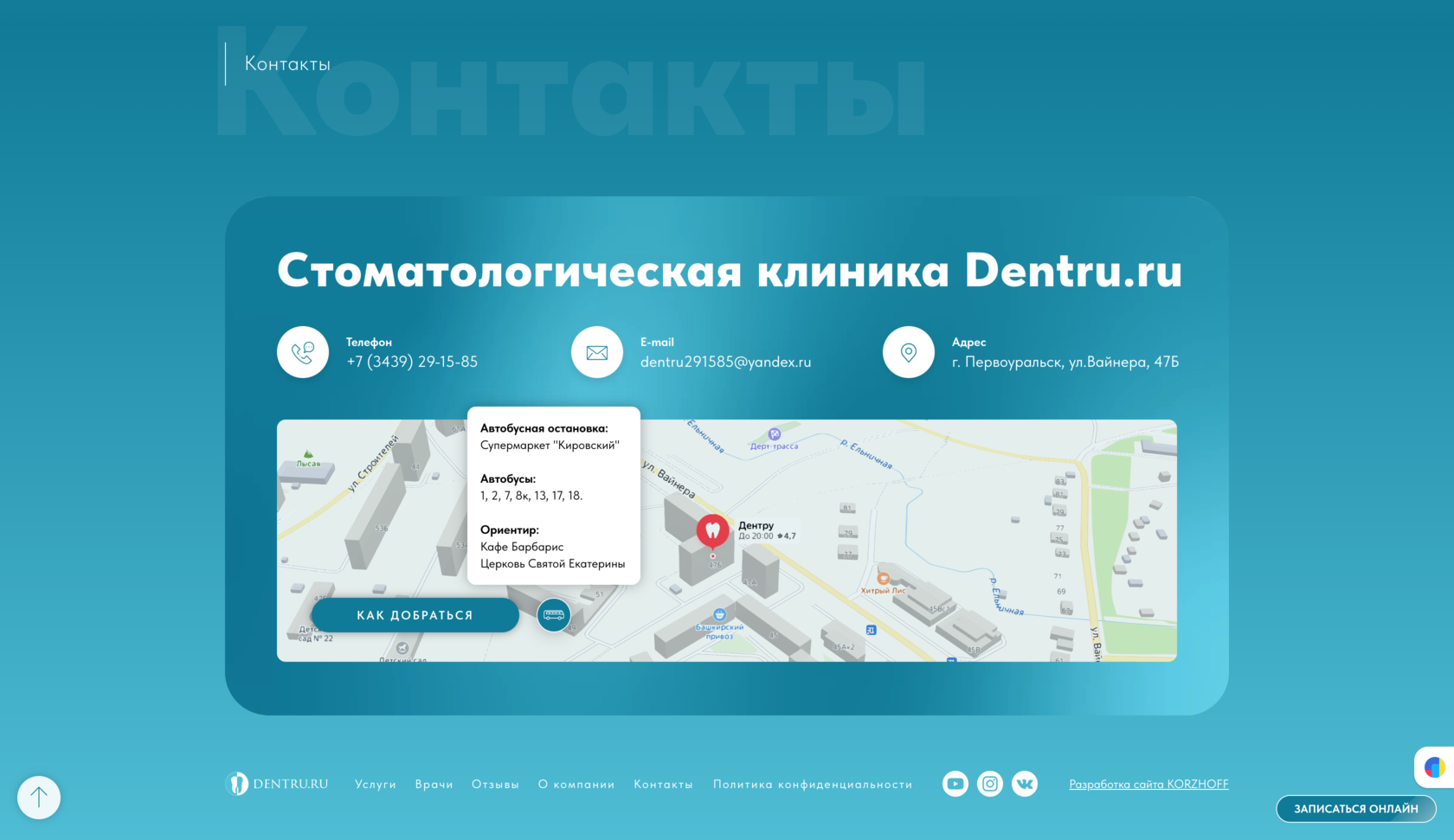Click Церковь Святой Екатерины text in popup
This screenshot has width=1454, height=840.
pyautogui.click(x=553, y=563)
